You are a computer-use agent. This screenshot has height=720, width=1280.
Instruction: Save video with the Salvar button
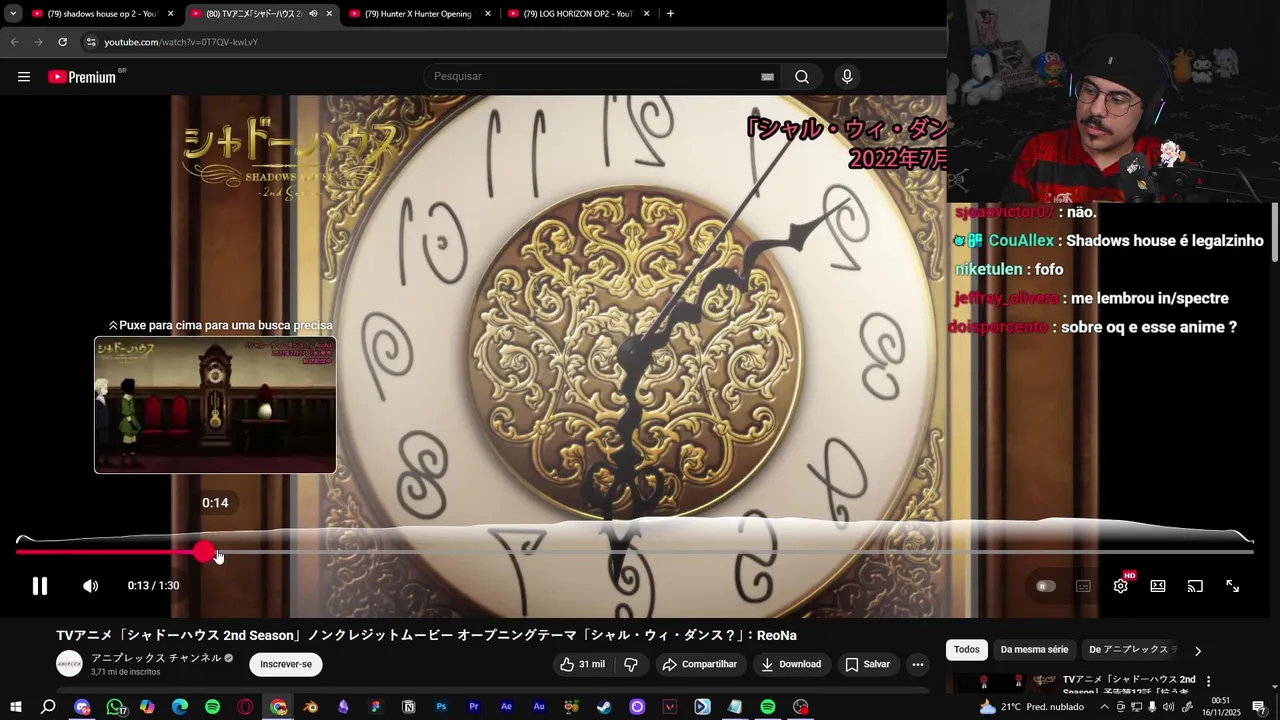pos(867,664)
